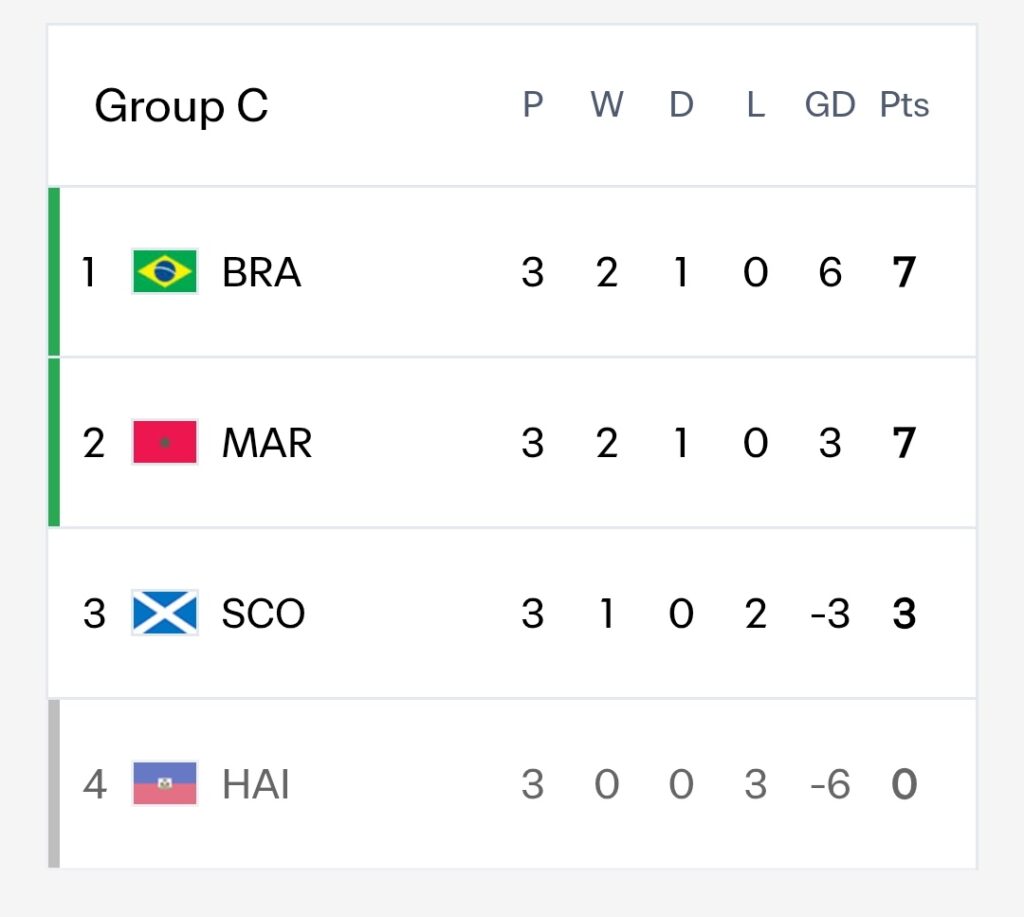The width and height of the screenshot is (1024, 917).
Task: Click Morocco's goal difference value 3
Action: [830, 443]
